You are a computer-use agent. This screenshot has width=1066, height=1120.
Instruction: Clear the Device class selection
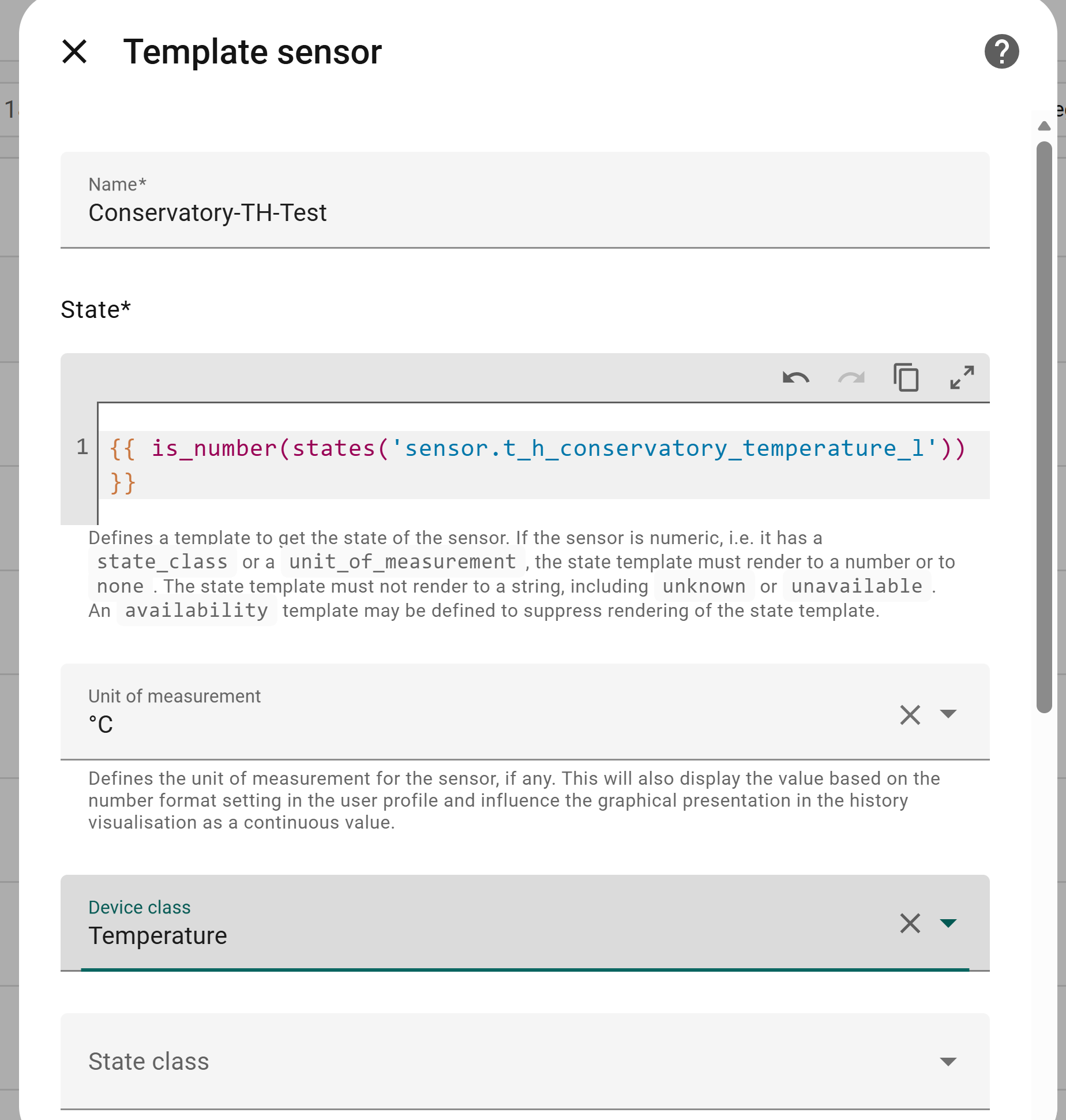pyautogui.click(x=910, y=923)
